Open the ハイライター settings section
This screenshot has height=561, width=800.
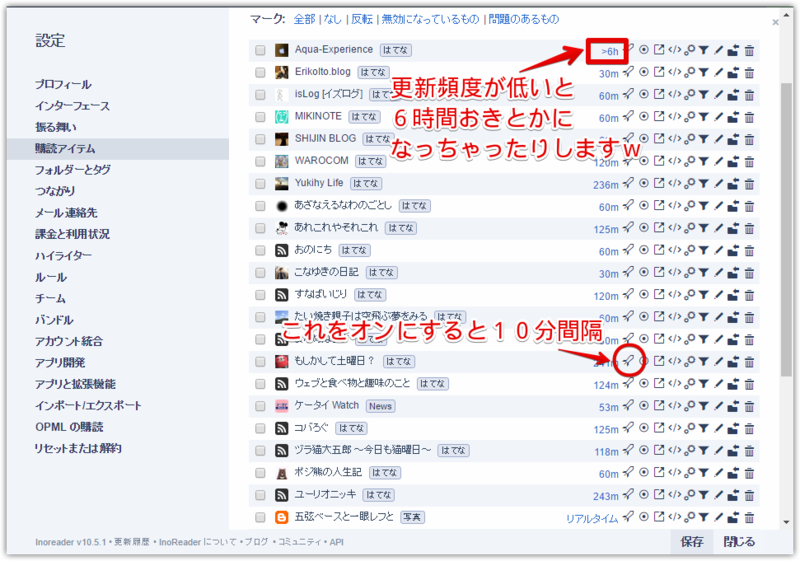(63, 256)
